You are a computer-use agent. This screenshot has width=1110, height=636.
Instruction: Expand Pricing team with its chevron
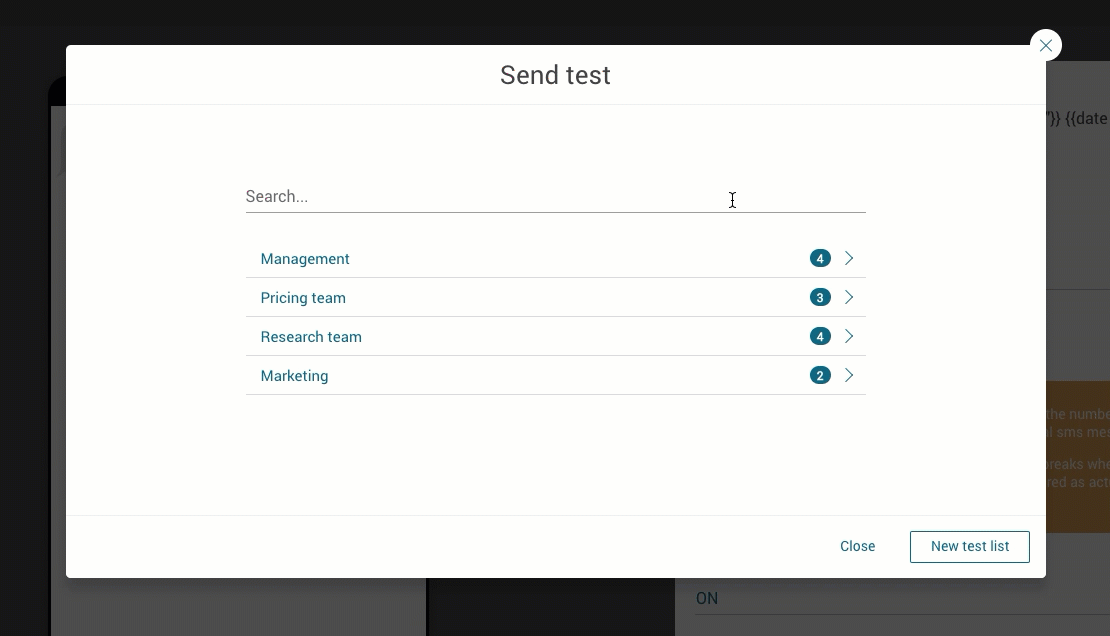pyautogui.click(x=849, y=298)
